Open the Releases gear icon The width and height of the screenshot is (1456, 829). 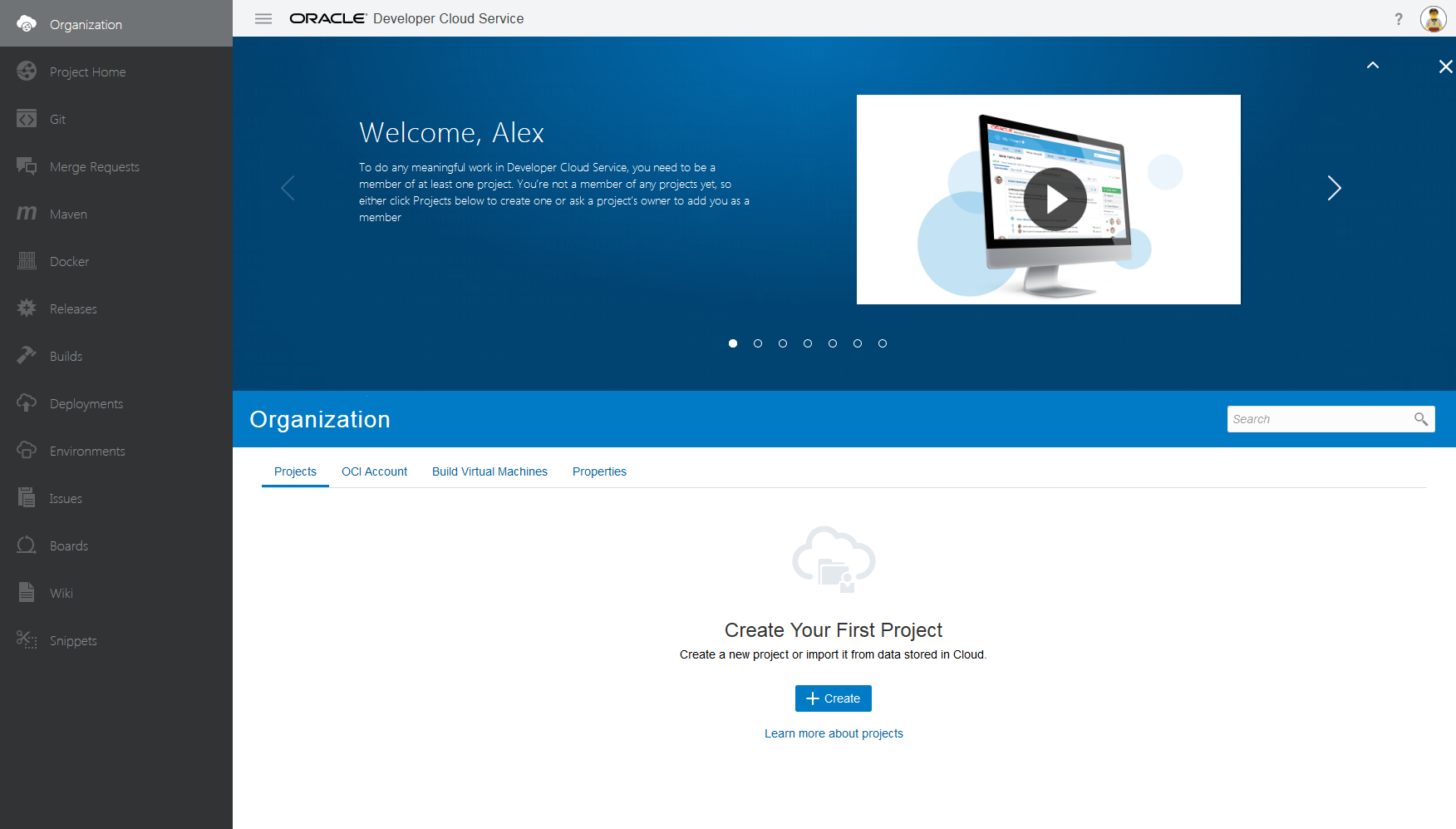27,308
